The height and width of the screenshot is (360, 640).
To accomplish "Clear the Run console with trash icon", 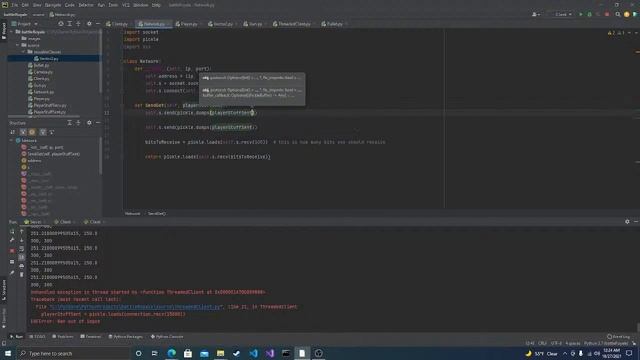I will [22, 275].
